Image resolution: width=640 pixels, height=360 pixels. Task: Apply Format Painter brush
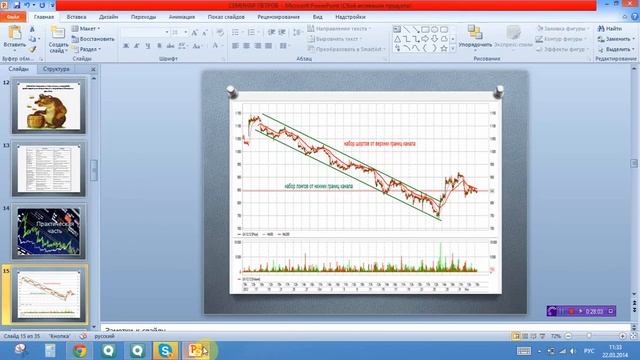[32, 50]
